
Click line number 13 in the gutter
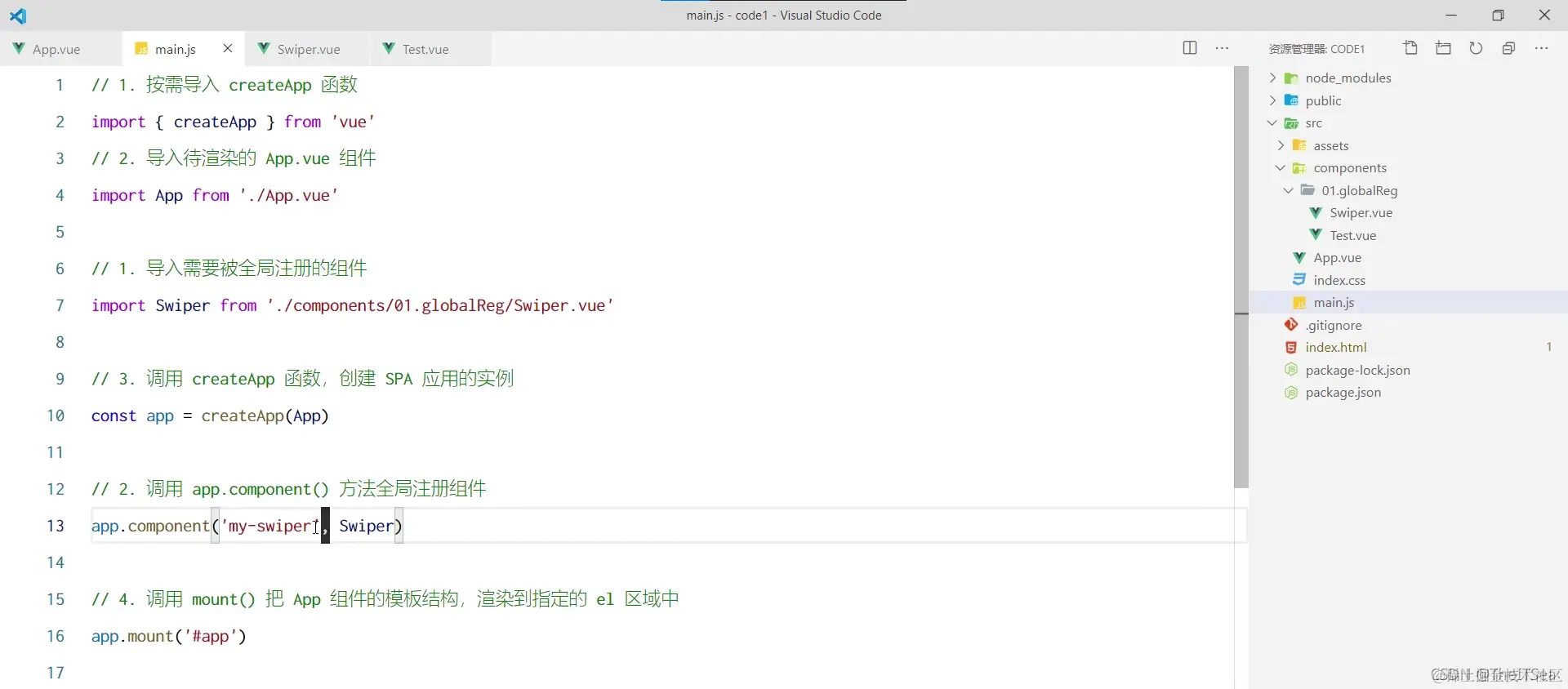(x=56, y=526)
